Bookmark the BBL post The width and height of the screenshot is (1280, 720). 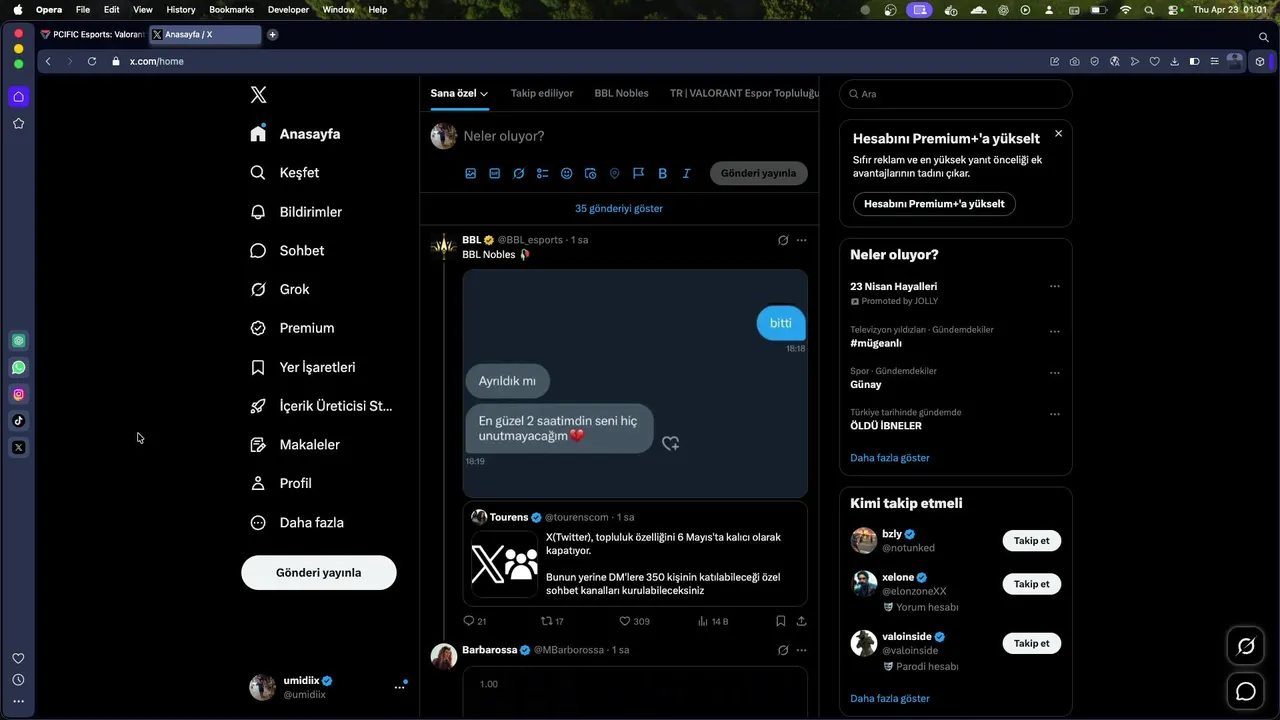click(x=781, y=621)
